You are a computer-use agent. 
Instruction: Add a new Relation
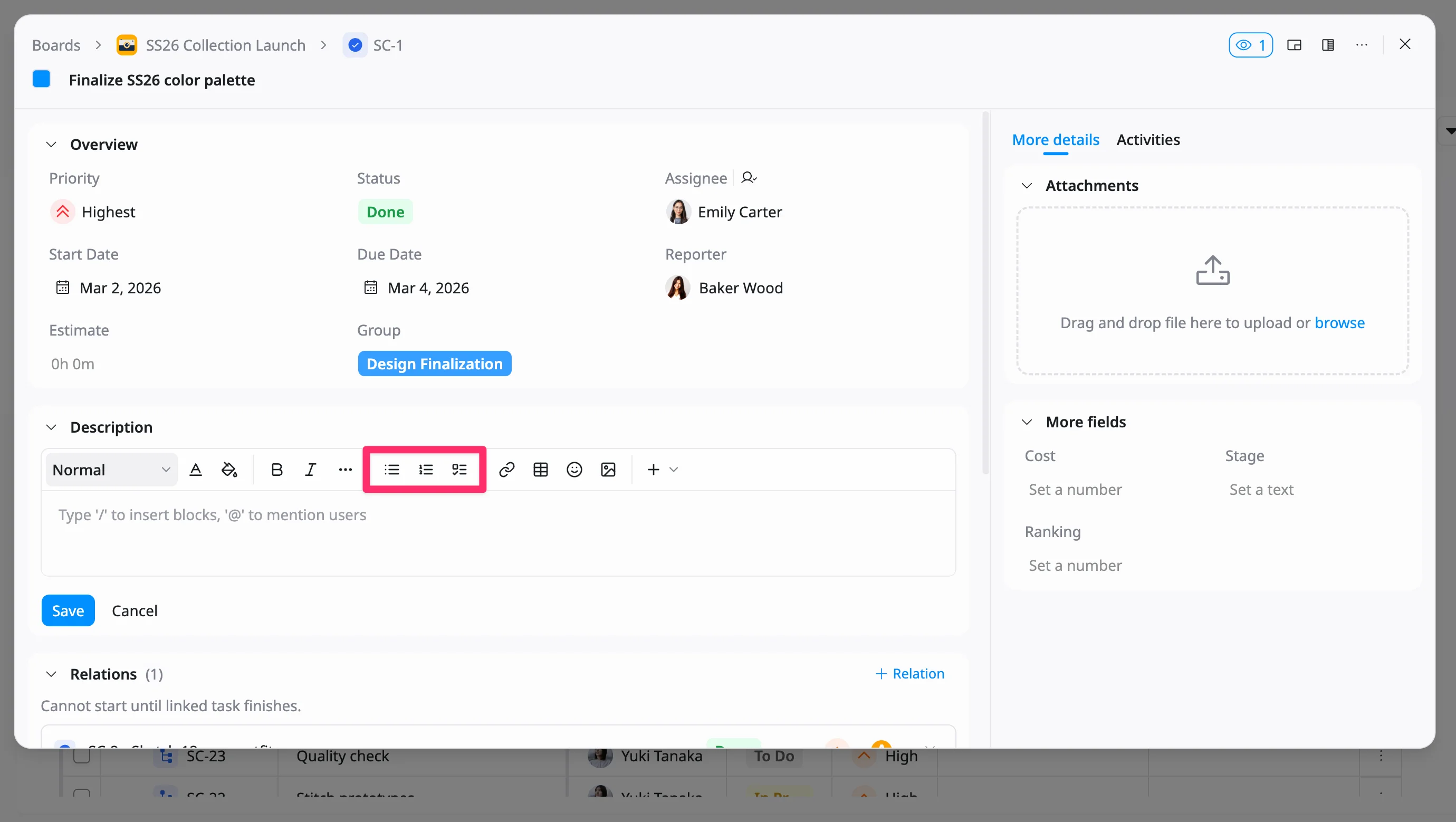pyautogui.click(x=909, y=673)
